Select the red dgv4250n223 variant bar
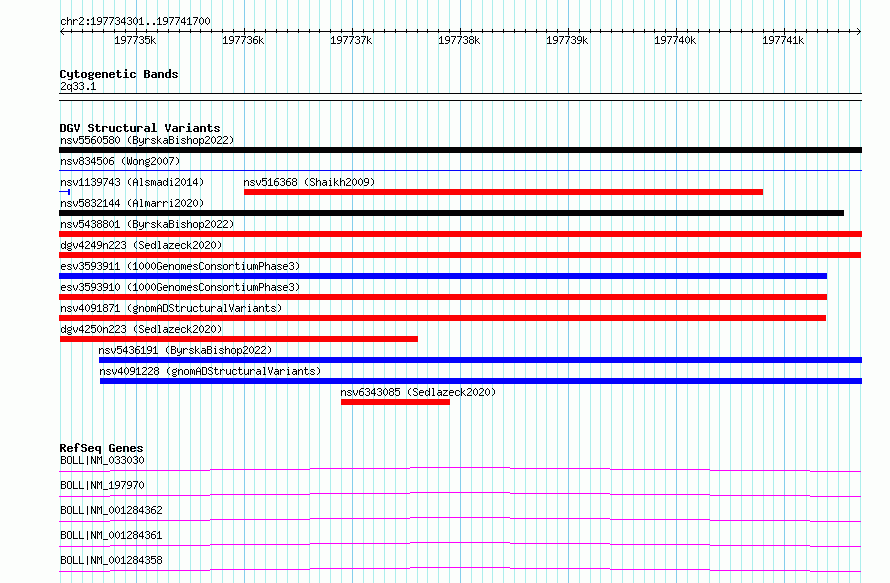Image resolution: width=890 pixels, height=583 pixels. click(239, 339)
